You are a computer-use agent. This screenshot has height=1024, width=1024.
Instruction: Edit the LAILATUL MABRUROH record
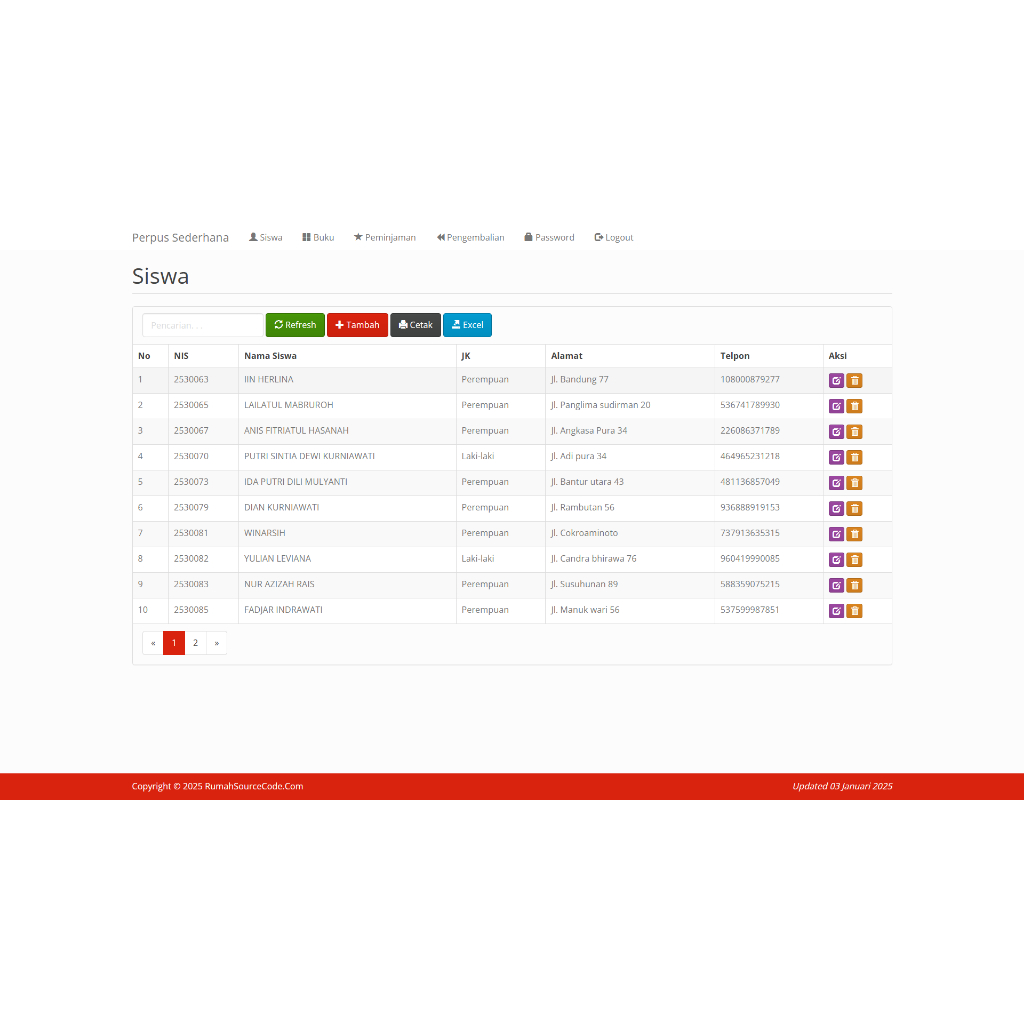pos(836,406)
